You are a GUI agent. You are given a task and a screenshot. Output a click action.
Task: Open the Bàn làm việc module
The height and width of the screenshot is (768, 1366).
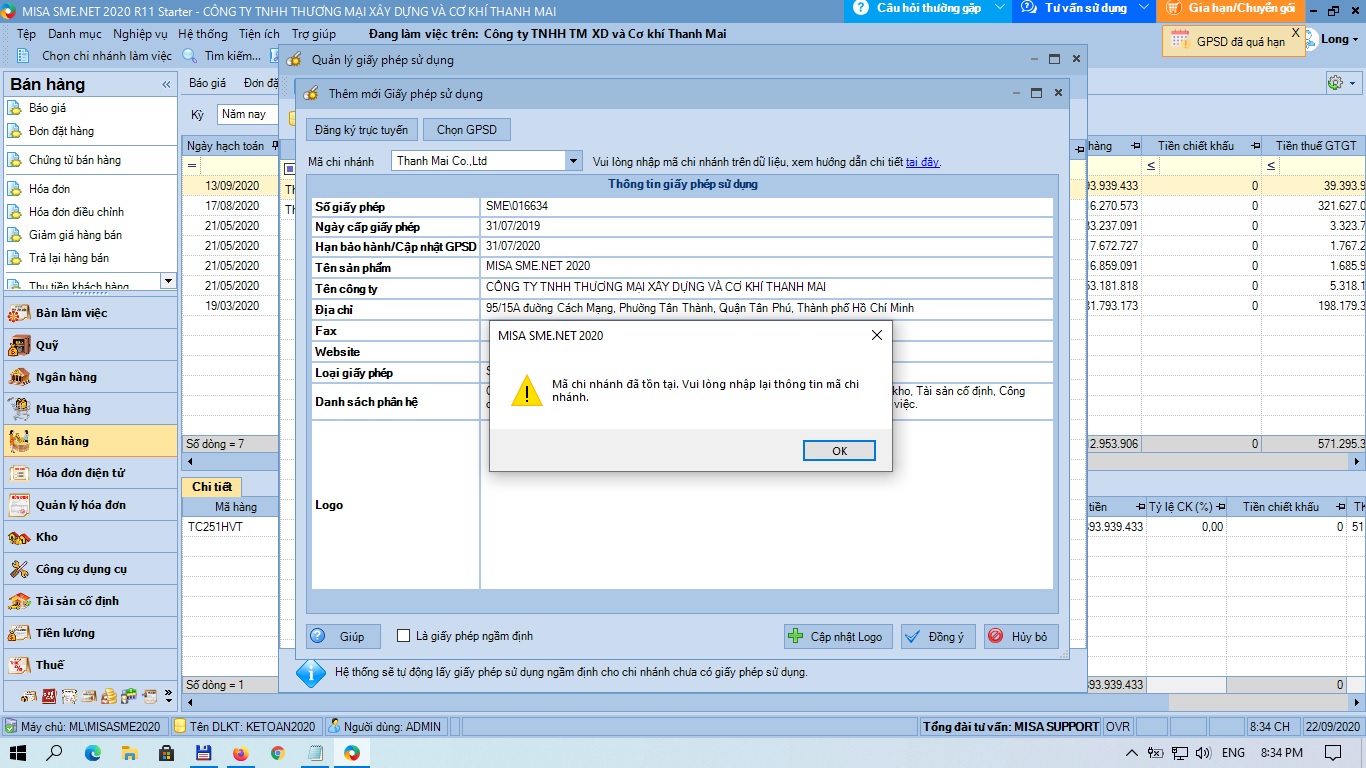91,313
